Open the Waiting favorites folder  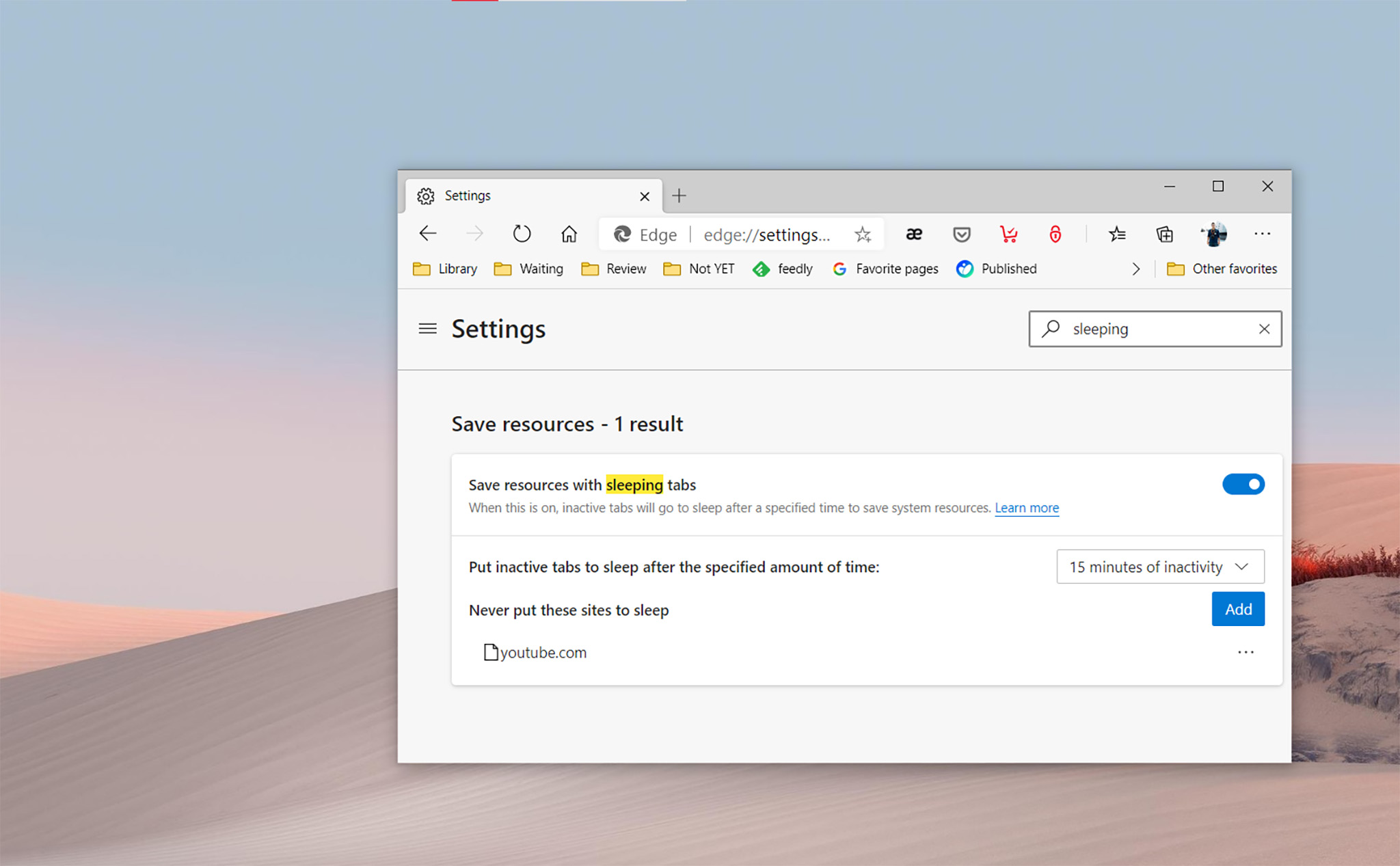coord(528,269)
